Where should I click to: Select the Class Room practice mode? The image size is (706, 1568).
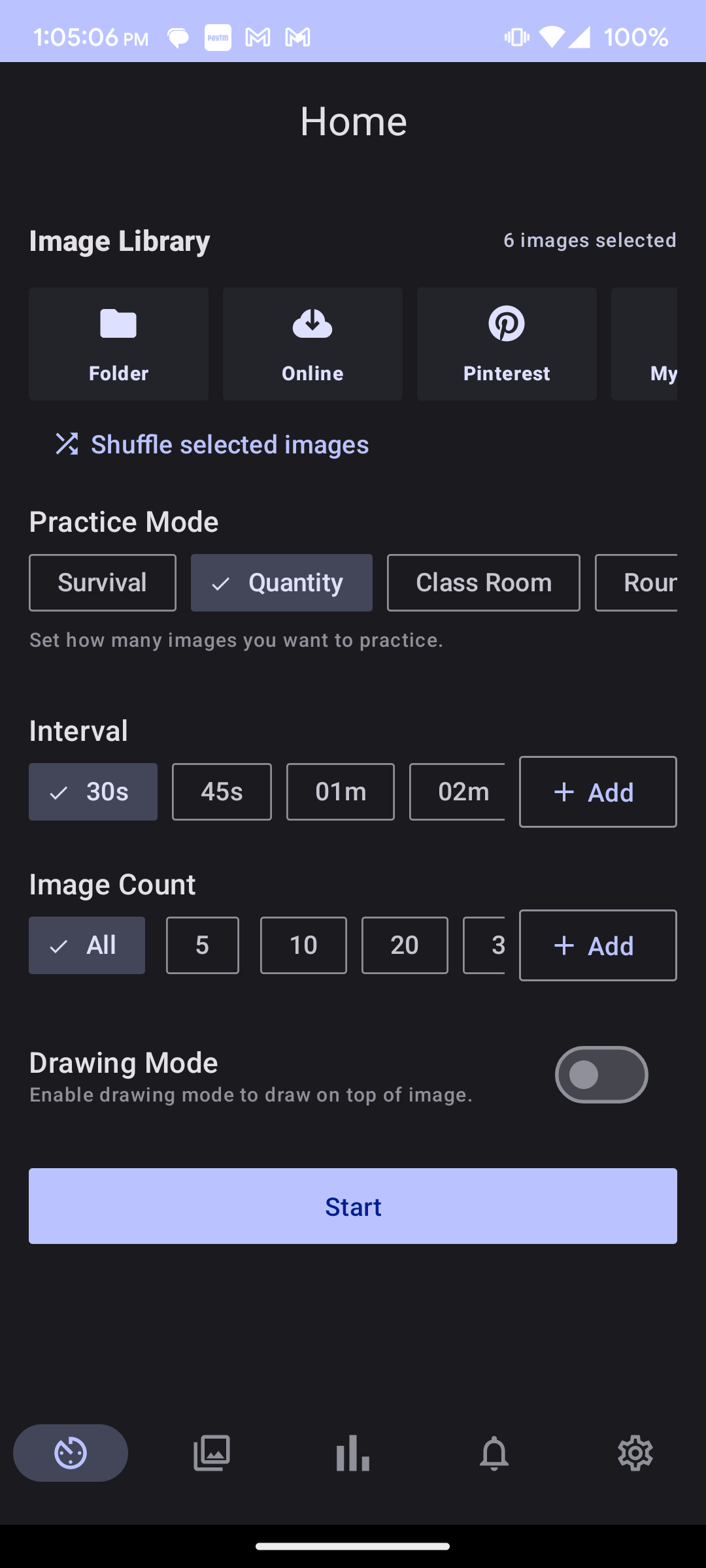pyautogui.click(x=484, y=583)
